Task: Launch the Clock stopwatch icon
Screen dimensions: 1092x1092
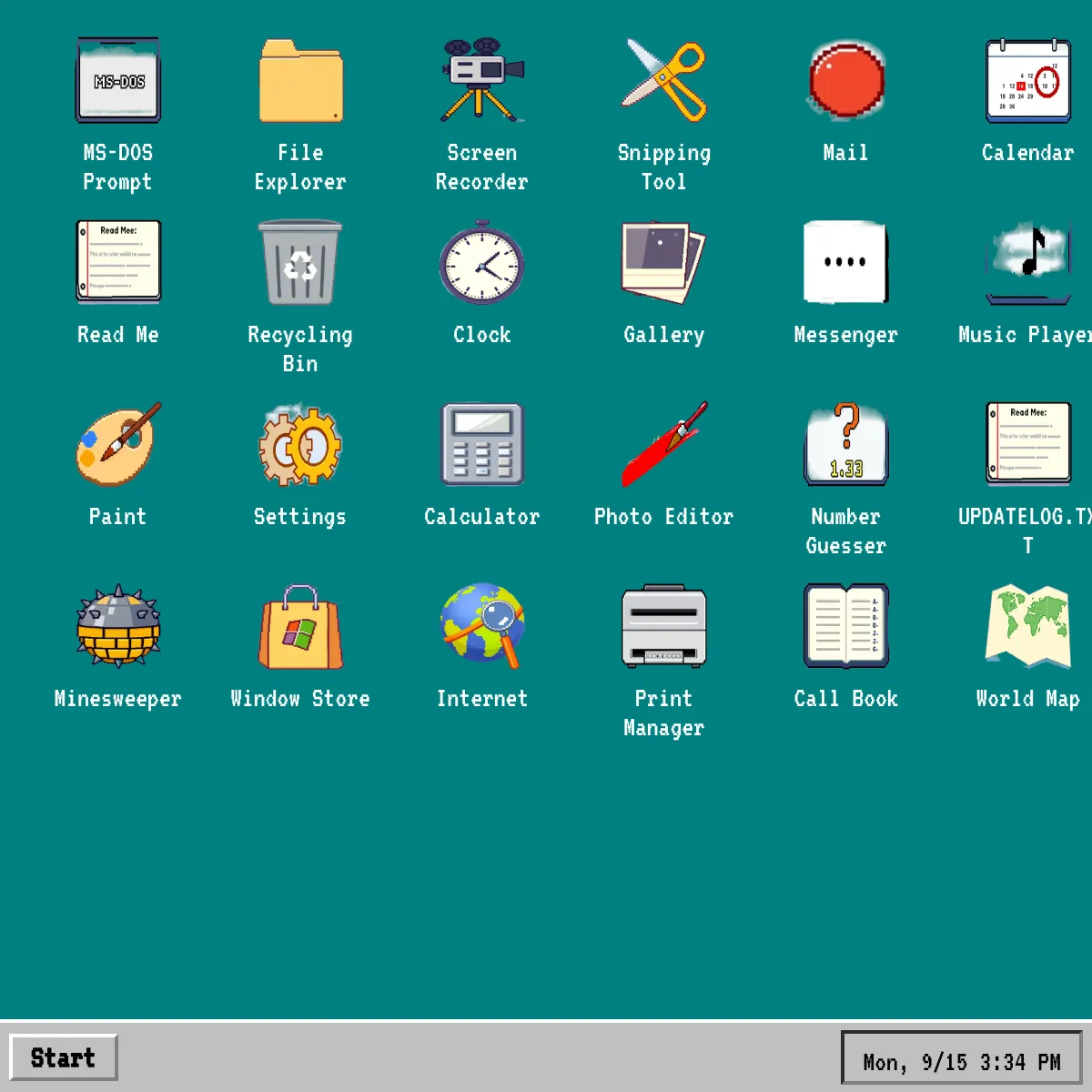Action: (482, 263)
